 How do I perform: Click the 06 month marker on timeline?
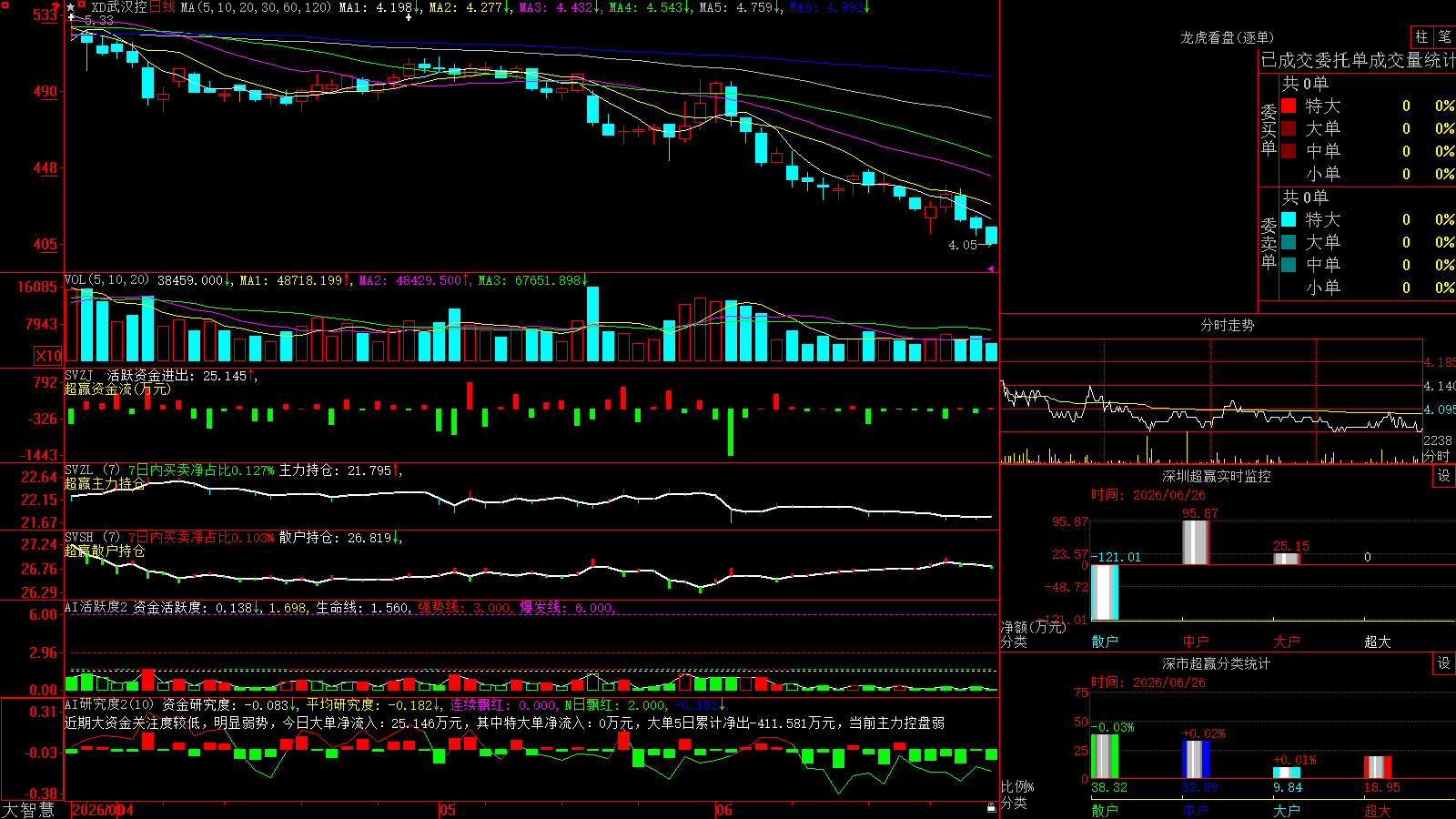point(724,810)
